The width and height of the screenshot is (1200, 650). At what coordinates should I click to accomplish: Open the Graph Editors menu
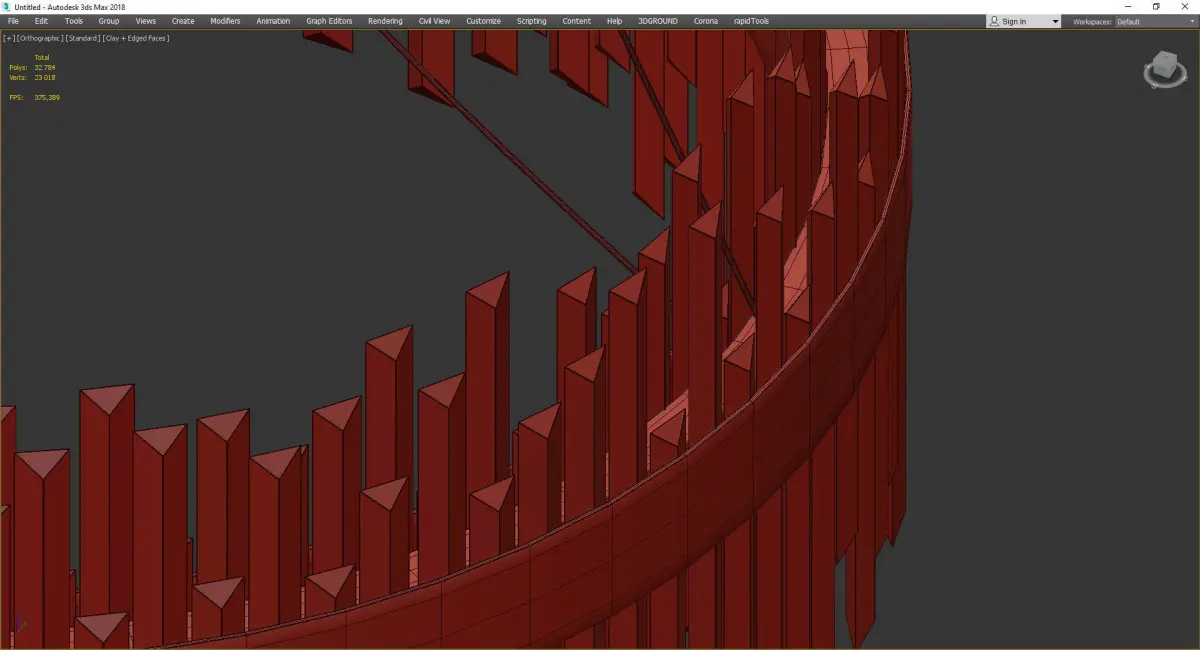pos(329,21)
